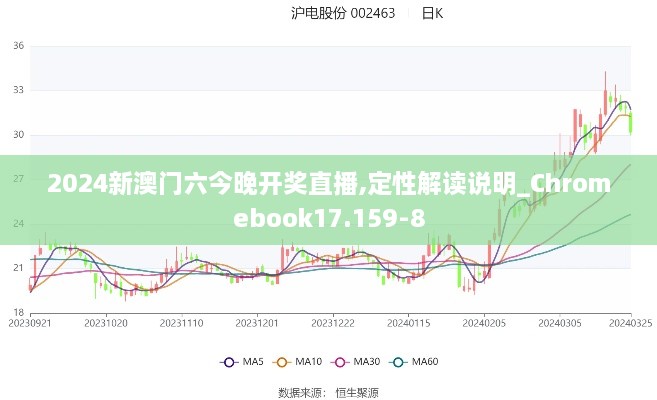Image resolution: width=657 pixels, height=400 pixels.
Task: Show or hide the MA60 series
Action: point(417,361)
